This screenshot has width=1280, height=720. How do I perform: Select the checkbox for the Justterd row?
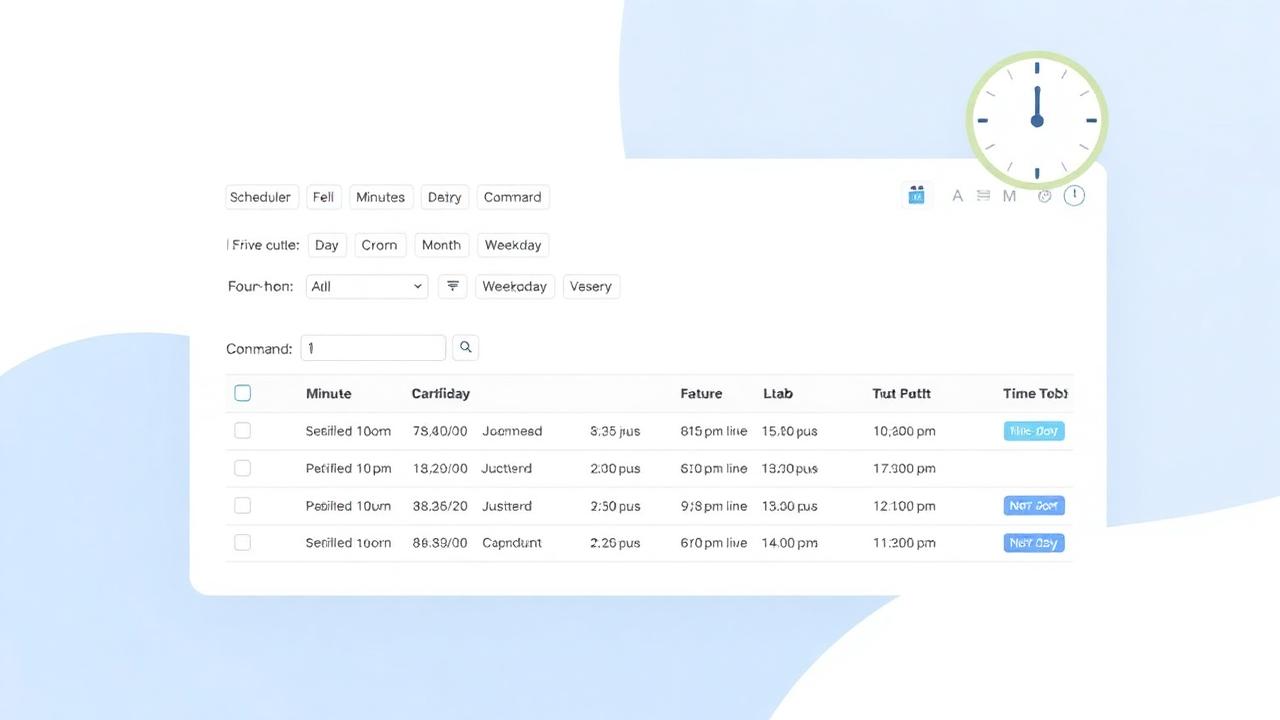coord(242,506)
